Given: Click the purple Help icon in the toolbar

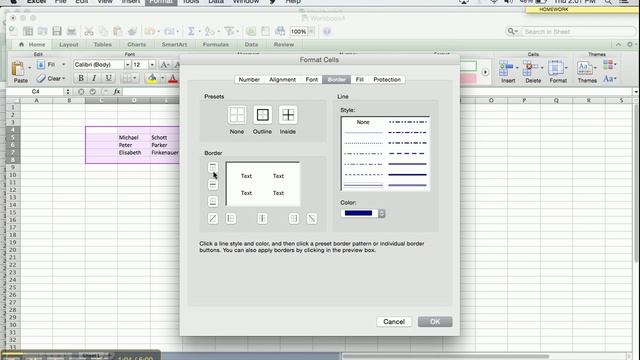Looking at the screenshot, I should [327, 31].
